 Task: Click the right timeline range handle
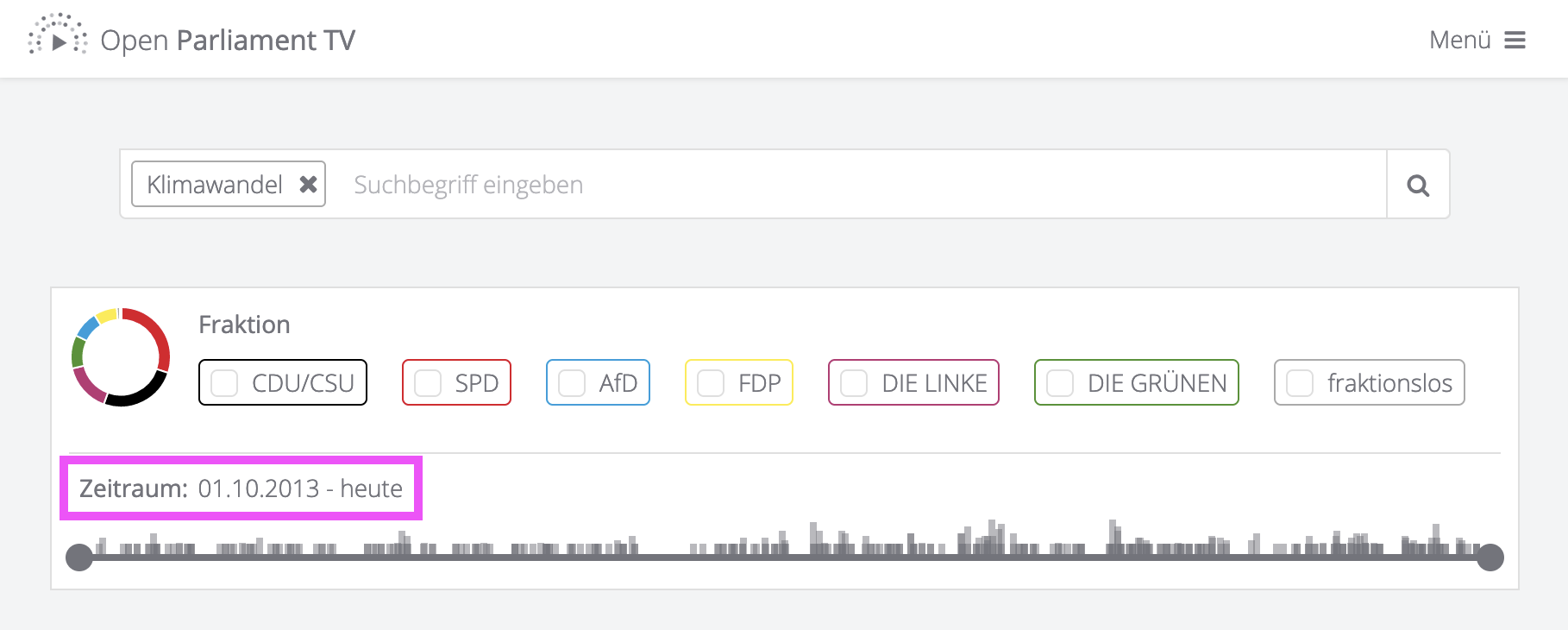tap(1490, 558)
